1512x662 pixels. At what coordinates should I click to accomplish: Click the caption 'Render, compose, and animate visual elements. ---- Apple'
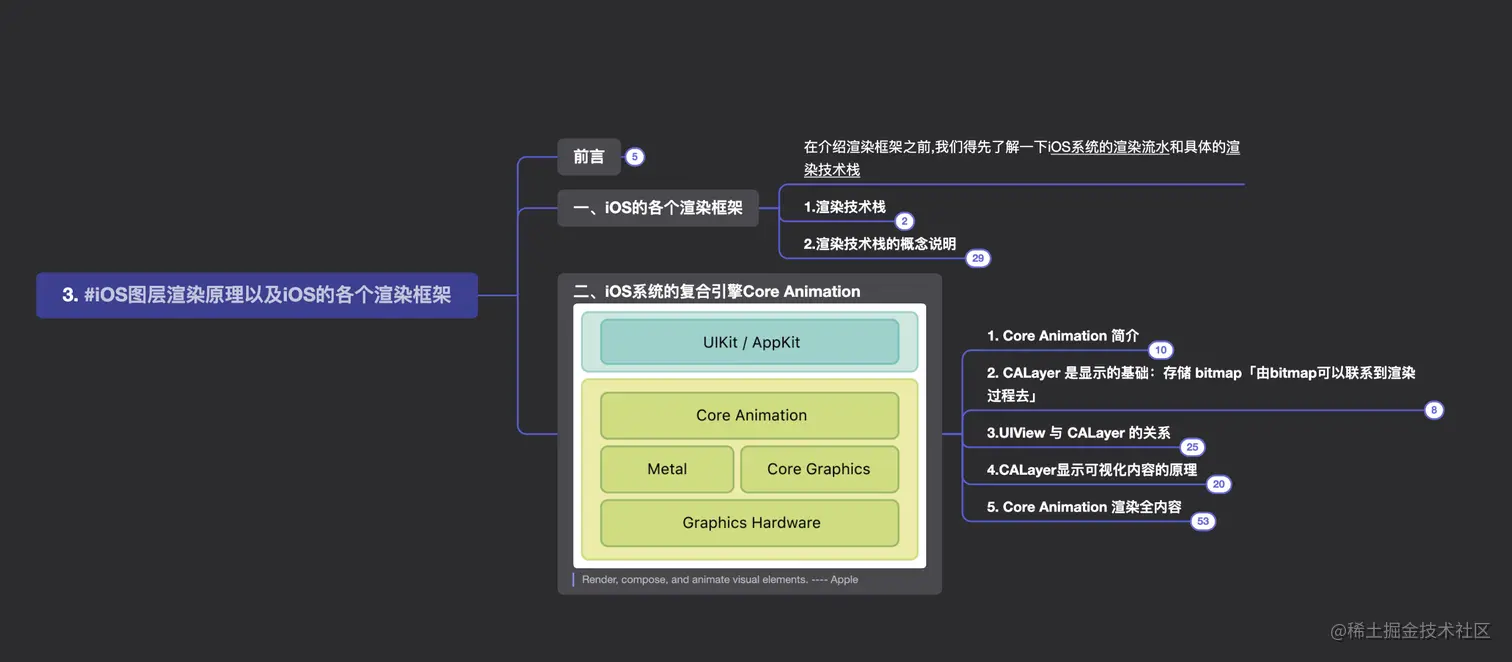(720, 579)
